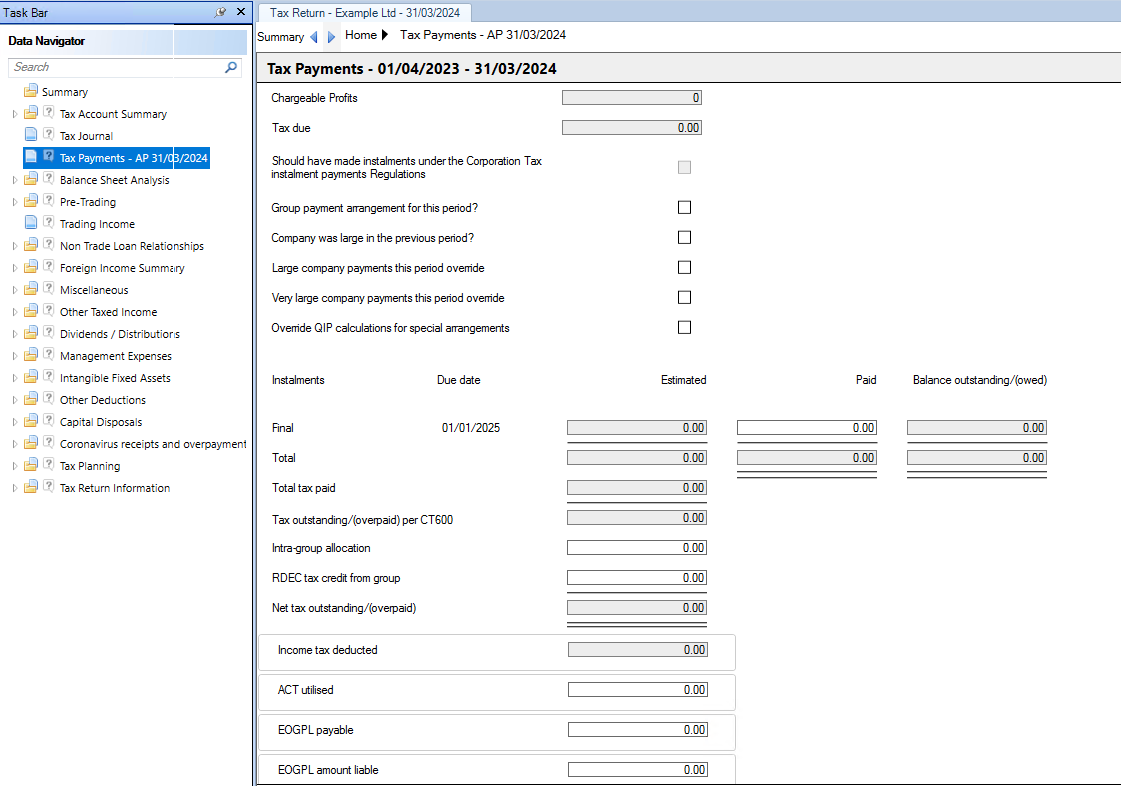The image size is (1121, 786).
Task: Click the RDEC tax credit from group field
Action: tap(636, 578)
